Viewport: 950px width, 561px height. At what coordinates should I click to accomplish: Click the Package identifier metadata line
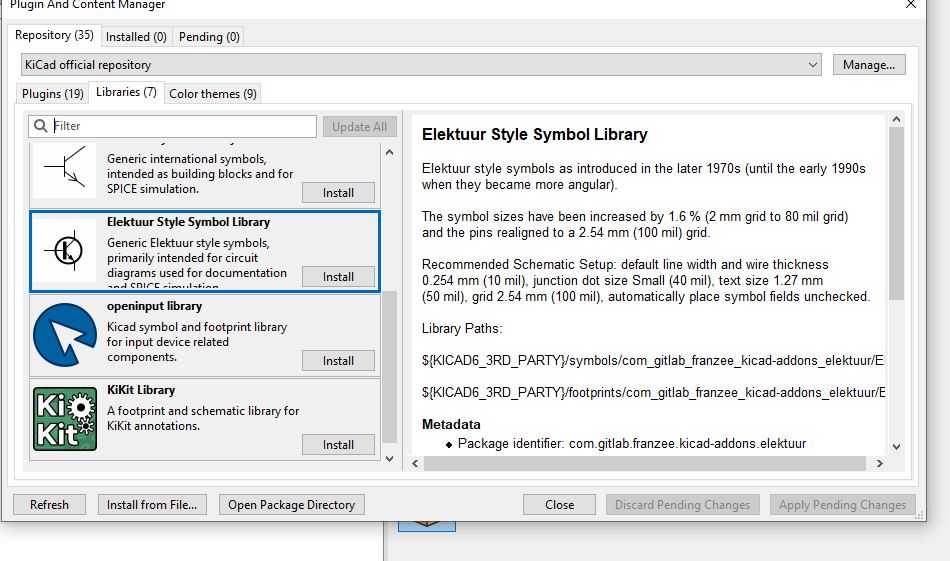pos(632,443)
